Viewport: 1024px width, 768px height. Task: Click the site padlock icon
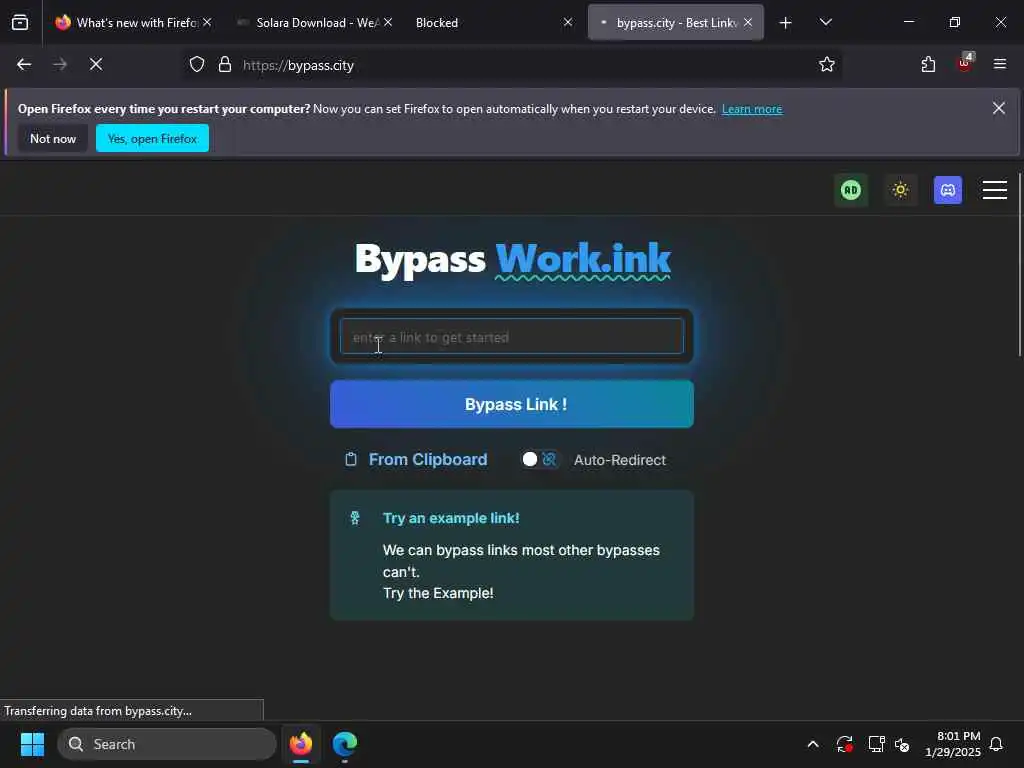click(225, 64)
